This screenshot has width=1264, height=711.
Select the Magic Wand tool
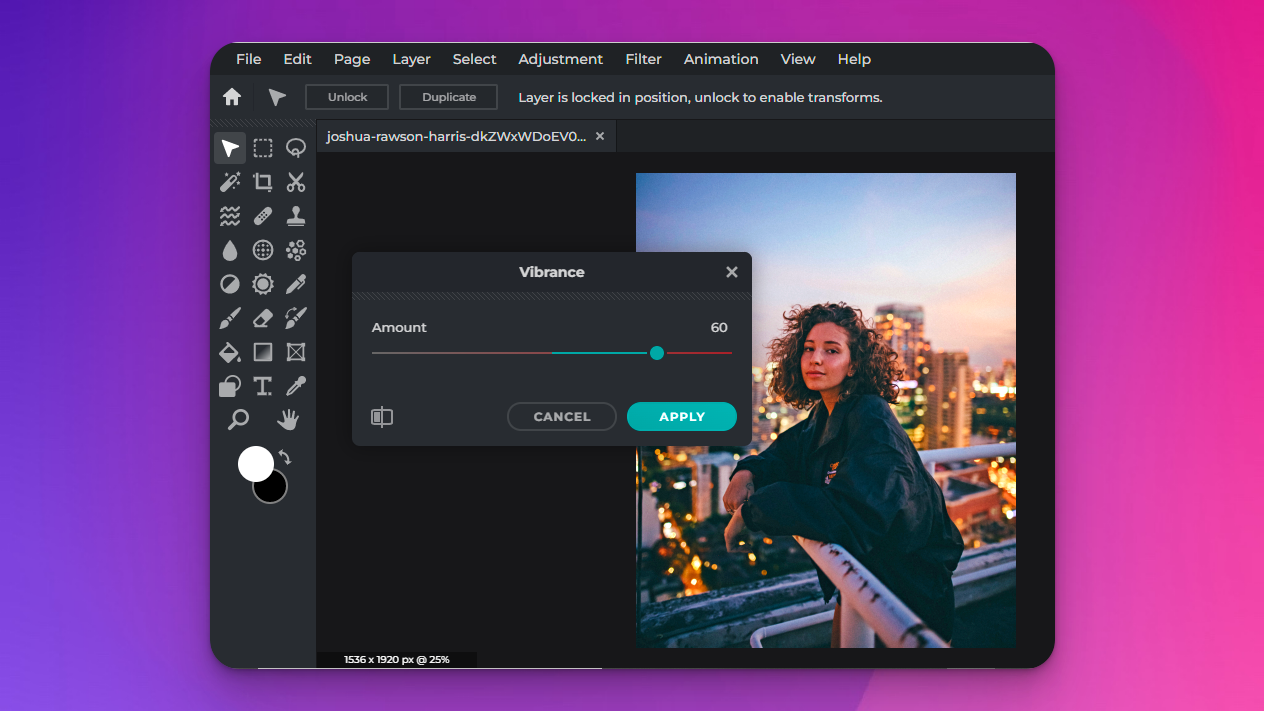[x=230, y=182]
